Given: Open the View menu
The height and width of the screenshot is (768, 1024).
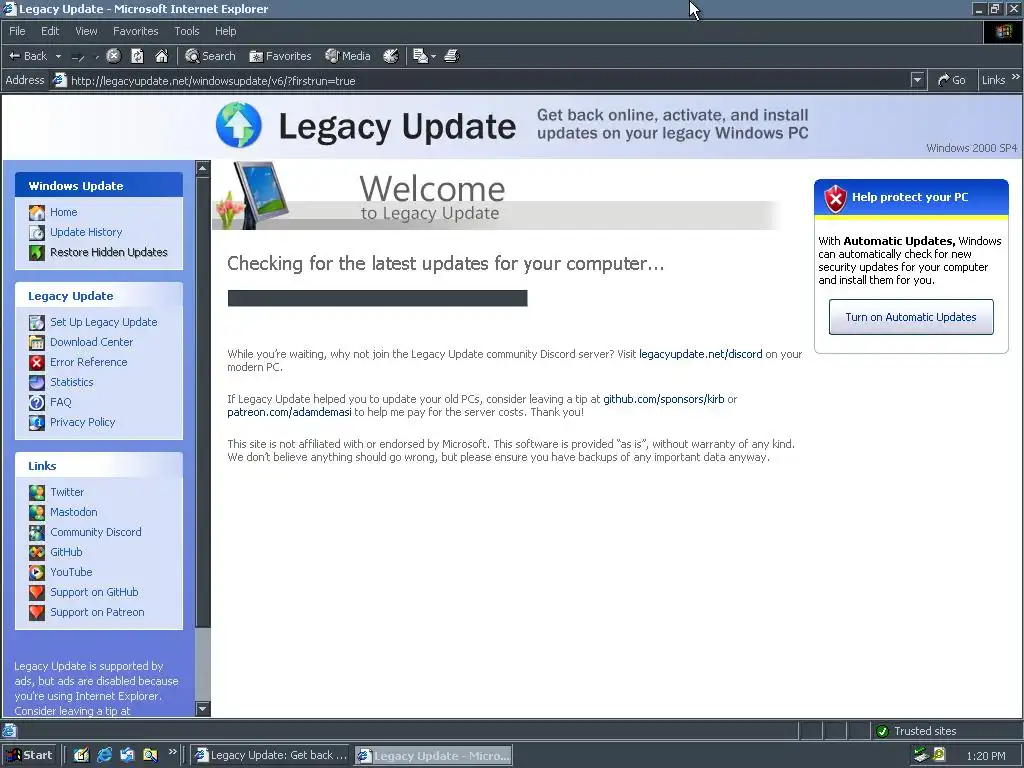Looking at the screenshot, I should pyautogui.click(x=86, y=31).
